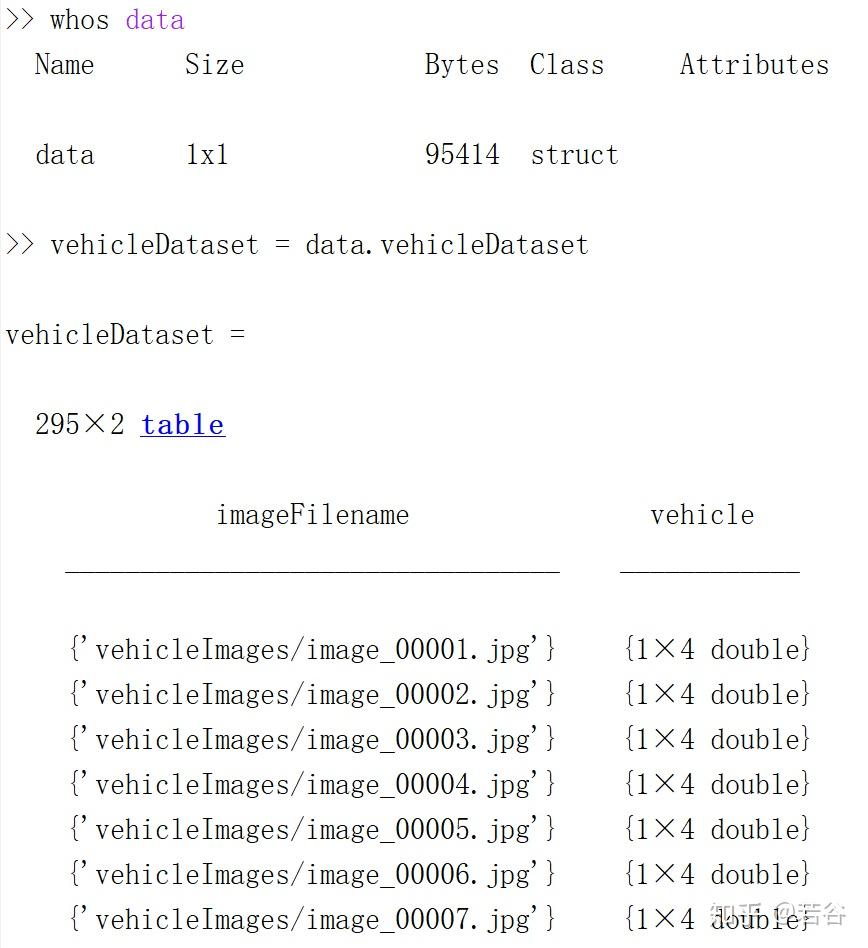The height and width of the screenshot is (948, 868).
Task: Select the Size column header
Action: [215, 64]
